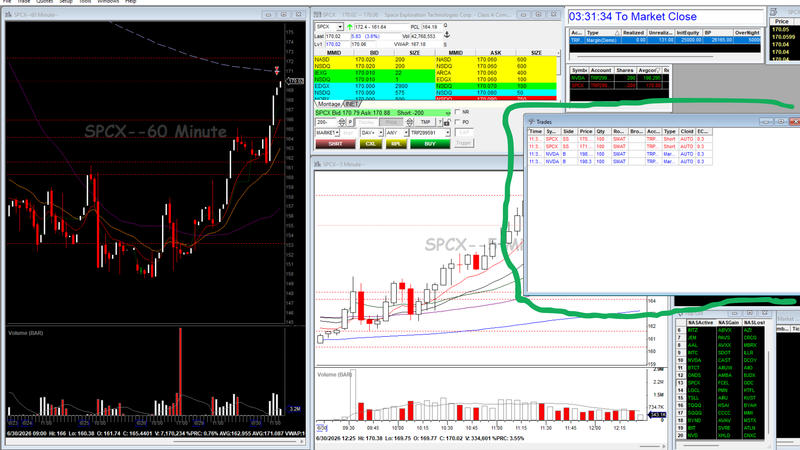The height and width of the screenshot is (450, 800).
Task: Click the anchor icon in the montage window
Action: [446, 35]
